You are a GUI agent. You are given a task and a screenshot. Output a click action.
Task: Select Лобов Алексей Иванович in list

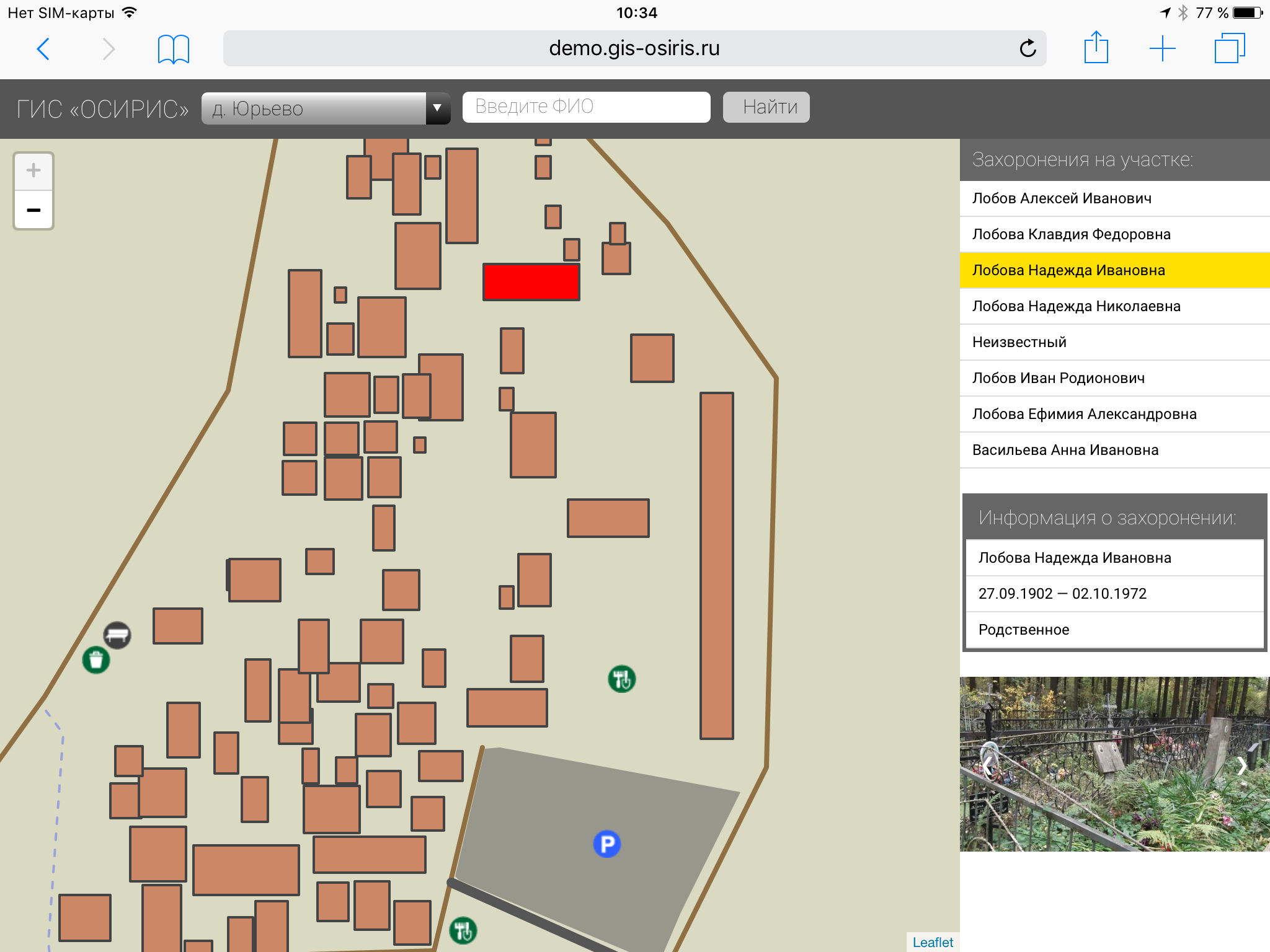[x=1114, y=198]
